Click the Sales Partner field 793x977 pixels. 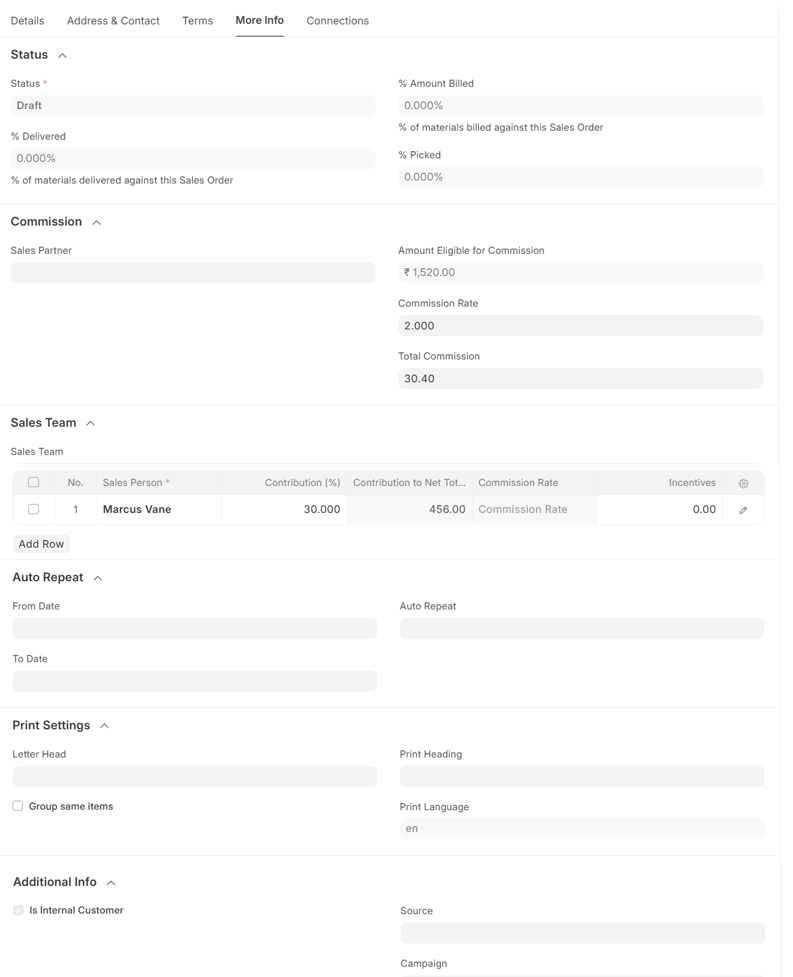(x=193, y=273)
